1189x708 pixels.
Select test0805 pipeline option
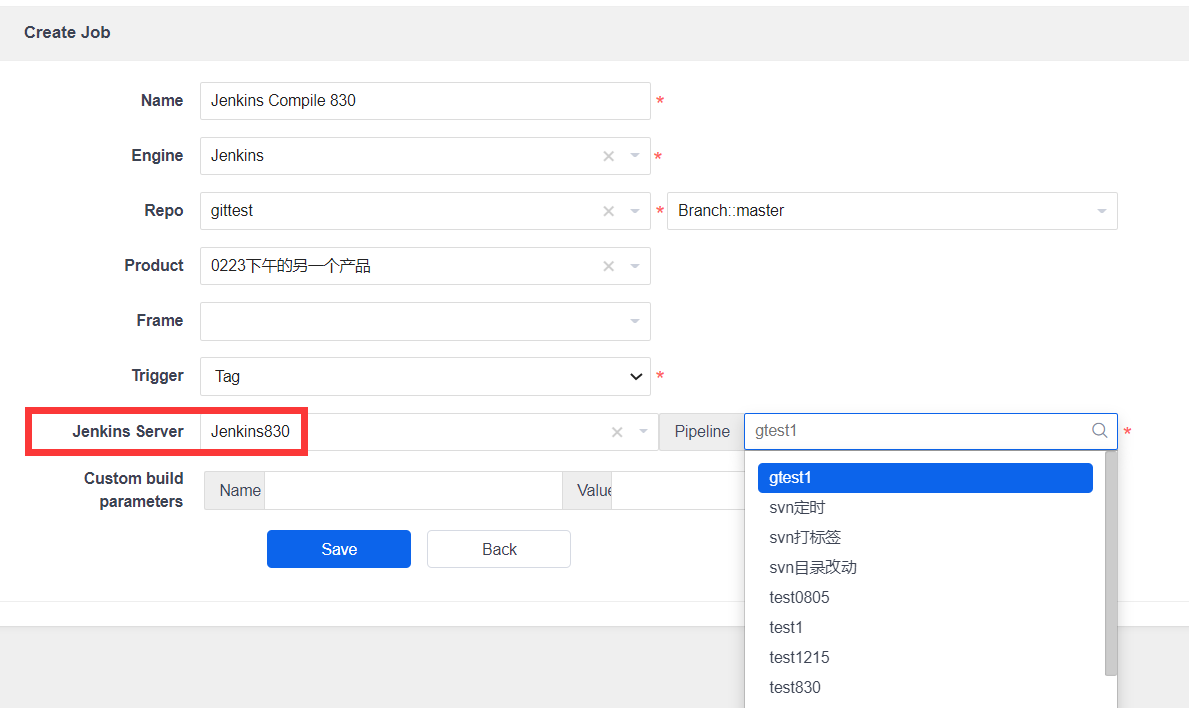[799, 598]
